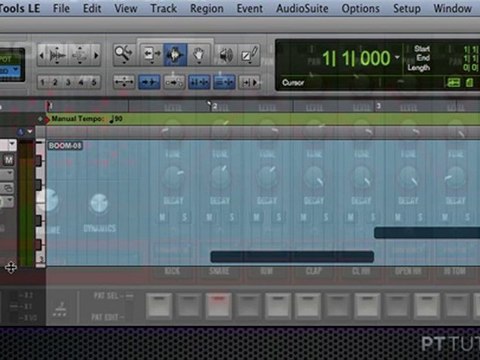Mute the track with the M button
Image resolution: width=480 pixels, height=360 pixels.
[x=9, y=160]
